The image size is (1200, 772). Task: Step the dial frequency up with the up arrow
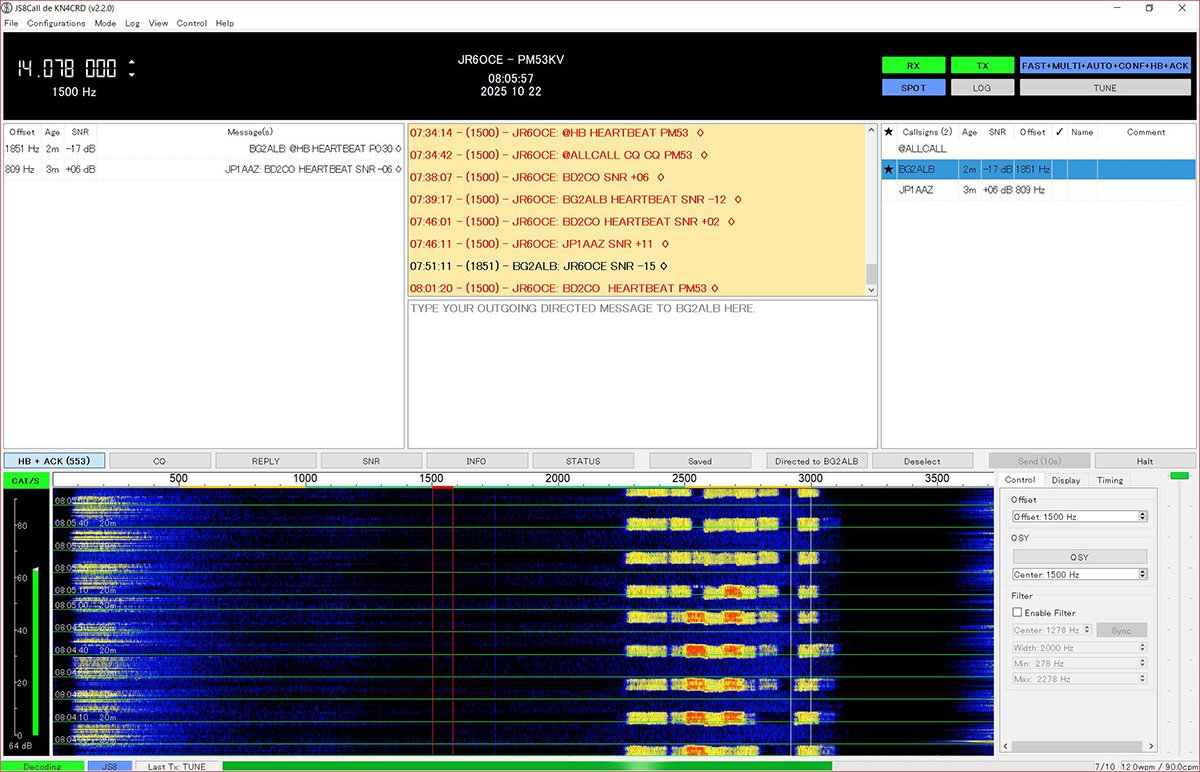tap(131, 63)
